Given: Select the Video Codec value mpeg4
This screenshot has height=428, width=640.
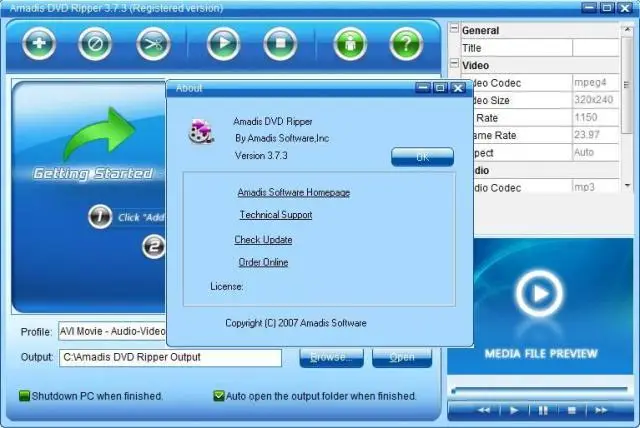Looking at the screenshot, I should 596,82.
